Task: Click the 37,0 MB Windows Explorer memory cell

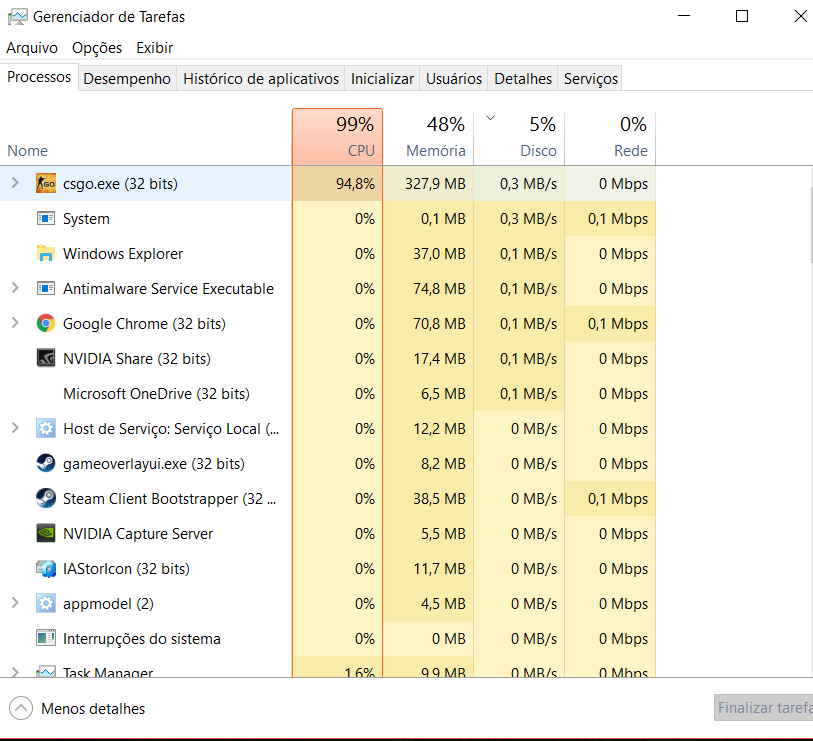Action: click(428, 254)
